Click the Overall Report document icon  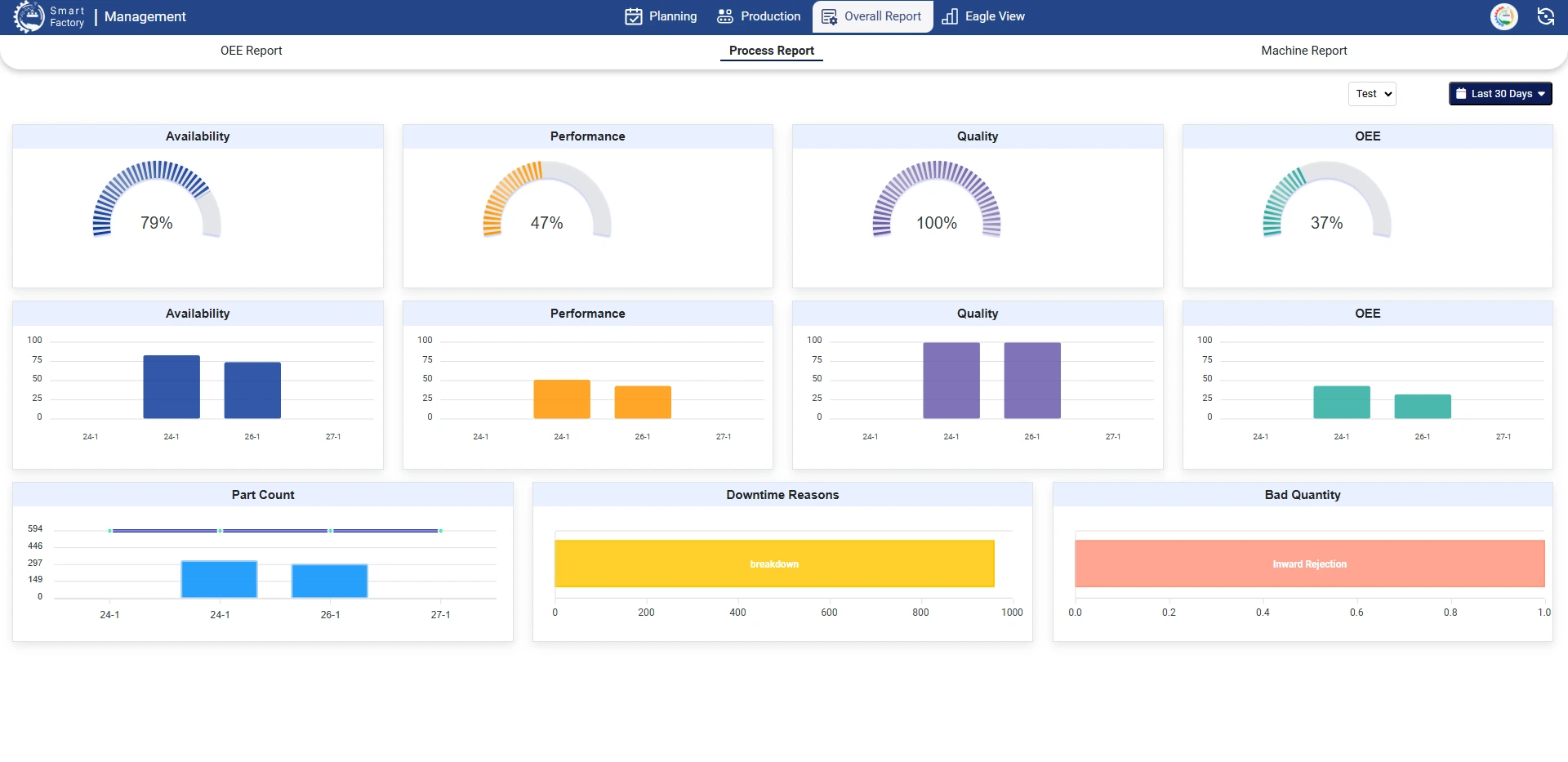(829, 16)
